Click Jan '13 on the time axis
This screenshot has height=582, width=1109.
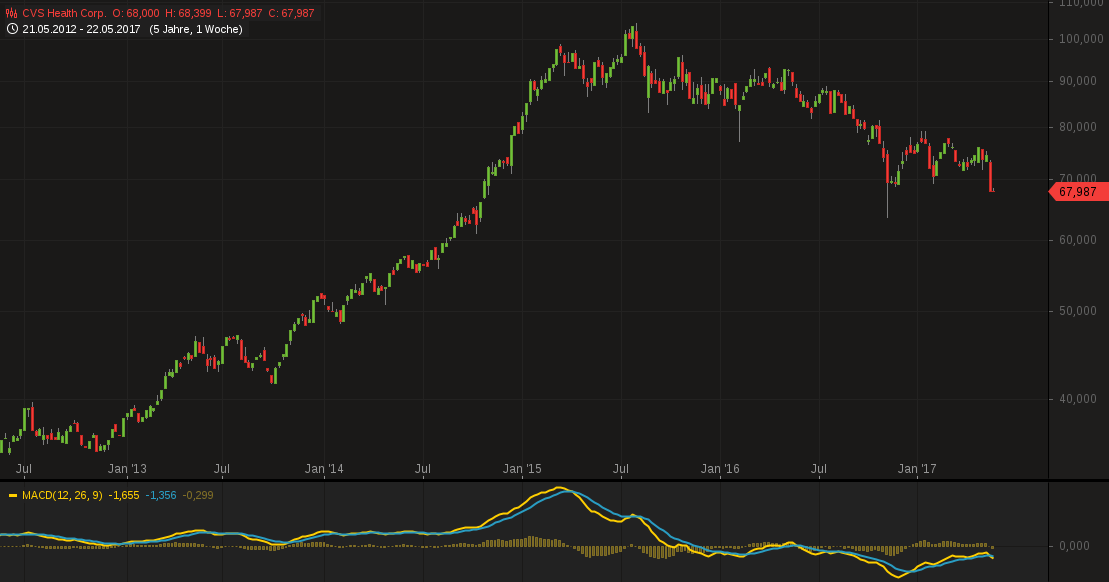[127, 468]
